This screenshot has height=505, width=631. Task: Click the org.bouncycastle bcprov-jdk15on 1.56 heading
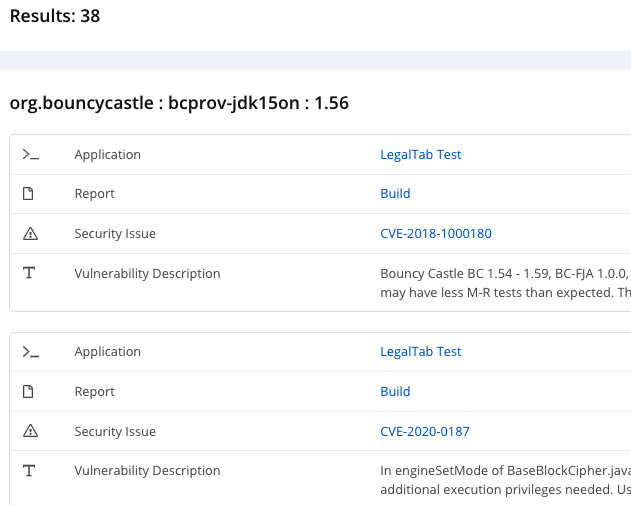[179, 103]
